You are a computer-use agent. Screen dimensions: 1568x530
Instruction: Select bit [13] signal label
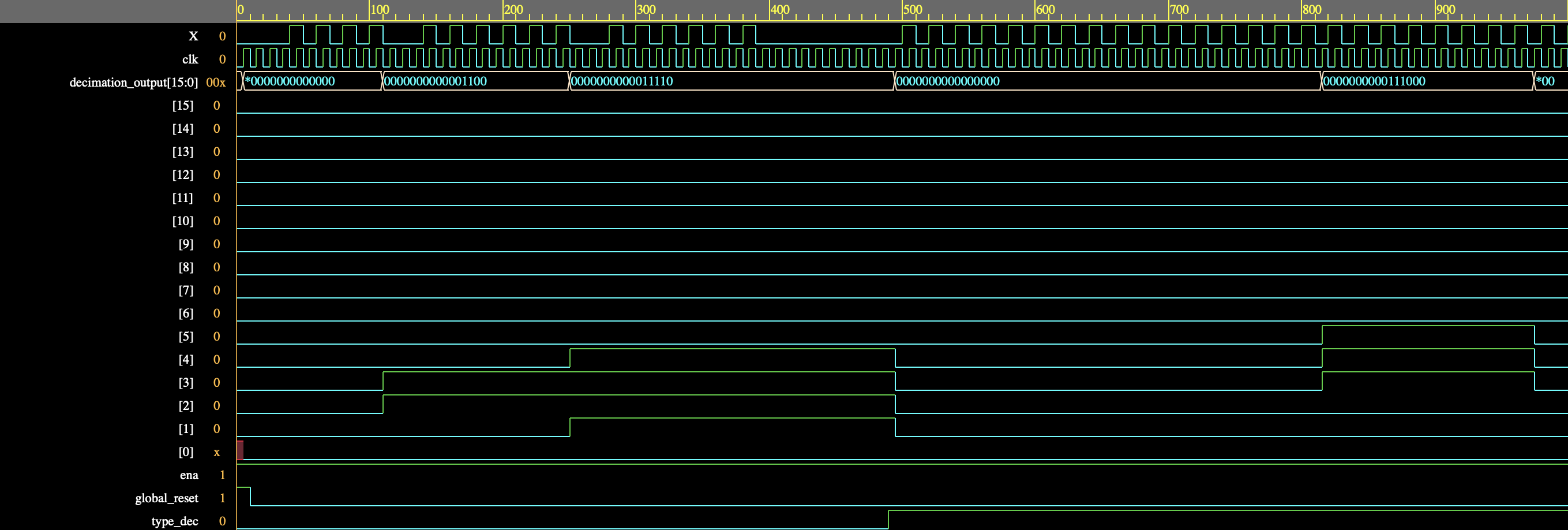183,152
